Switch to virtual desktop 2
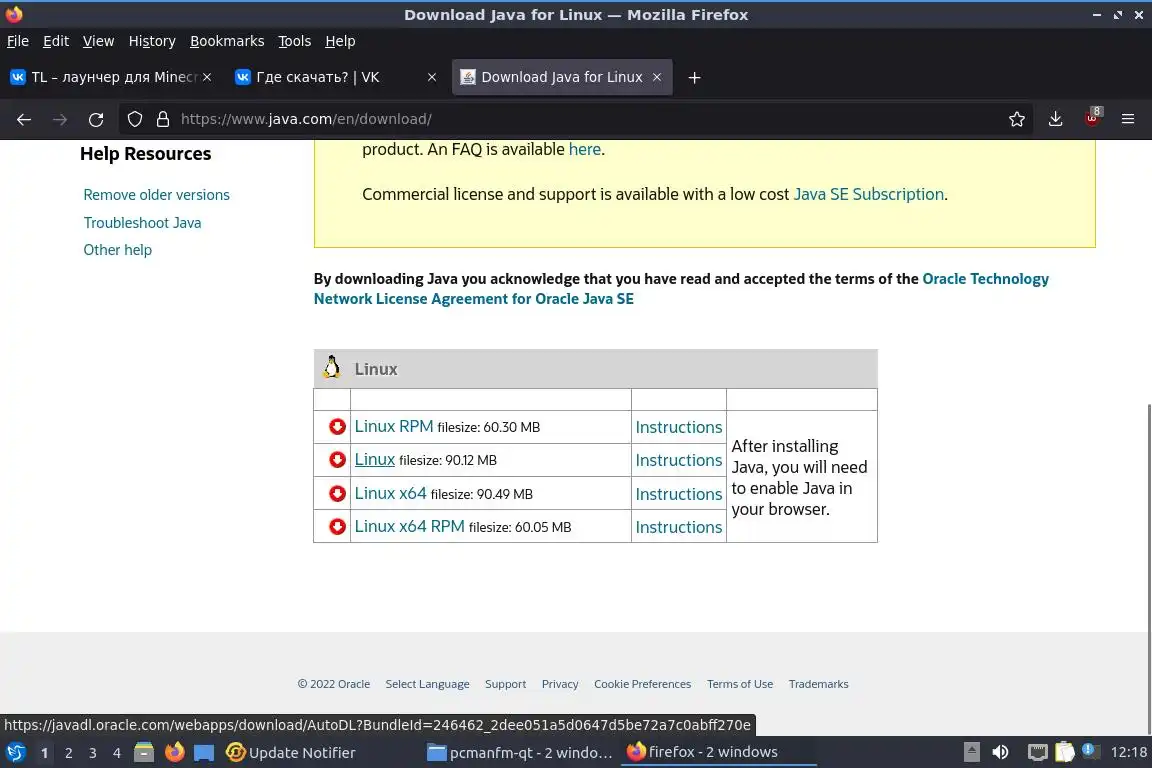 pyautogui.click(x=68, y=753)
